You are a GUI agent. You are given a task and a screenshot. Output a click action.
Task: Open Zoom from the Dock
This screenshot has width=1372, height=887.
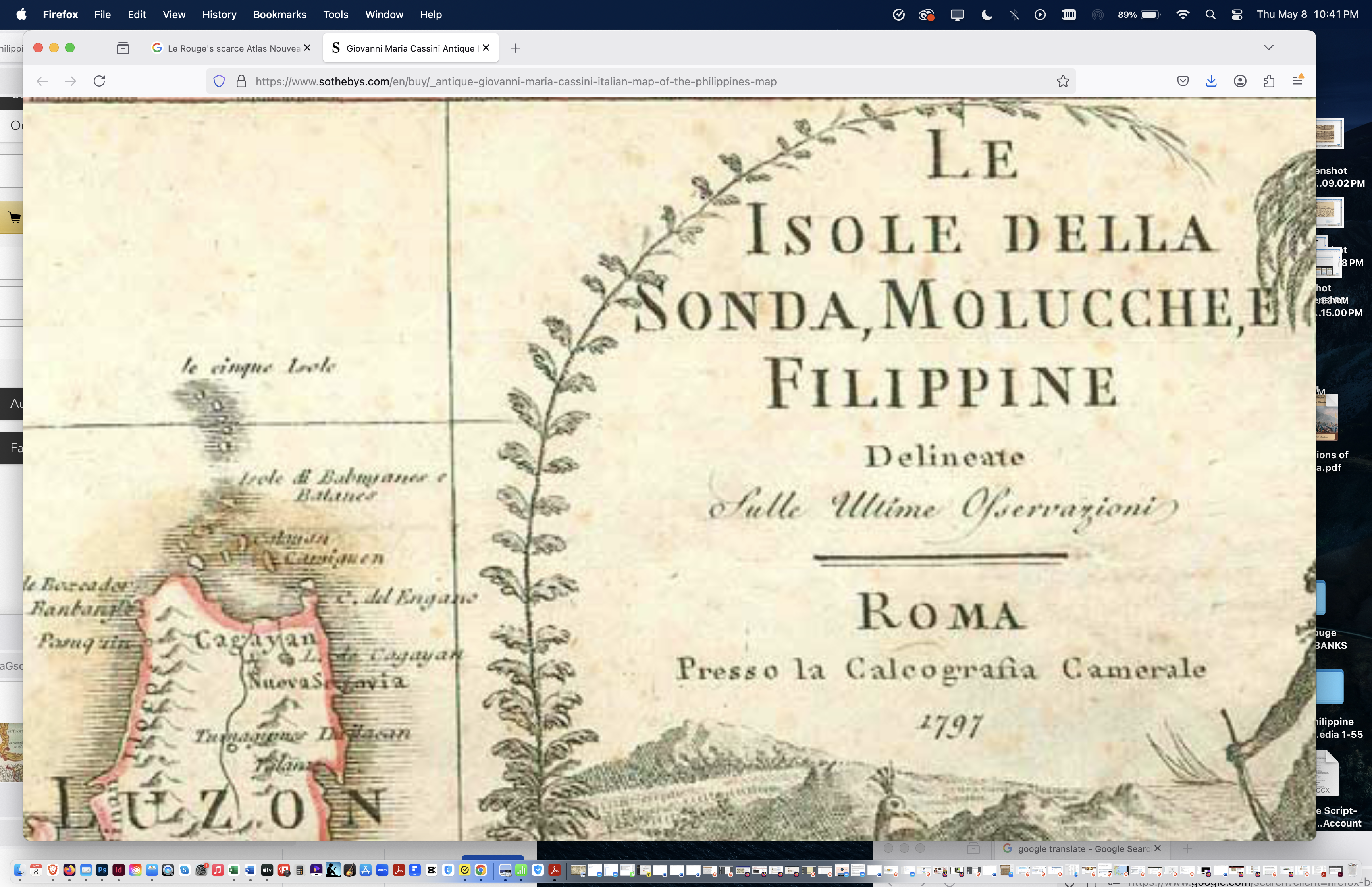click(382, 870)
